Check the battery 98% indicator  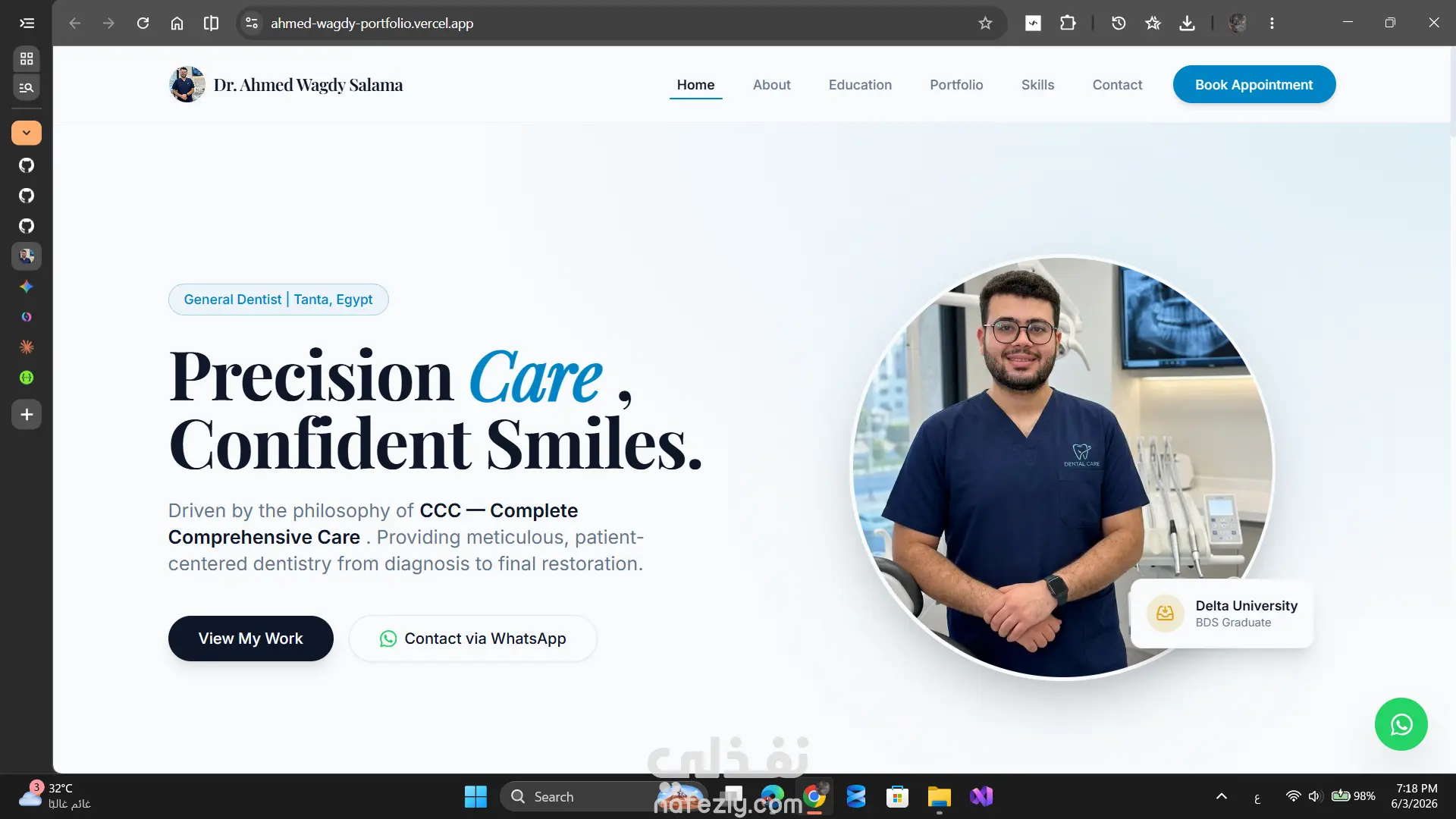[1354, 796]
